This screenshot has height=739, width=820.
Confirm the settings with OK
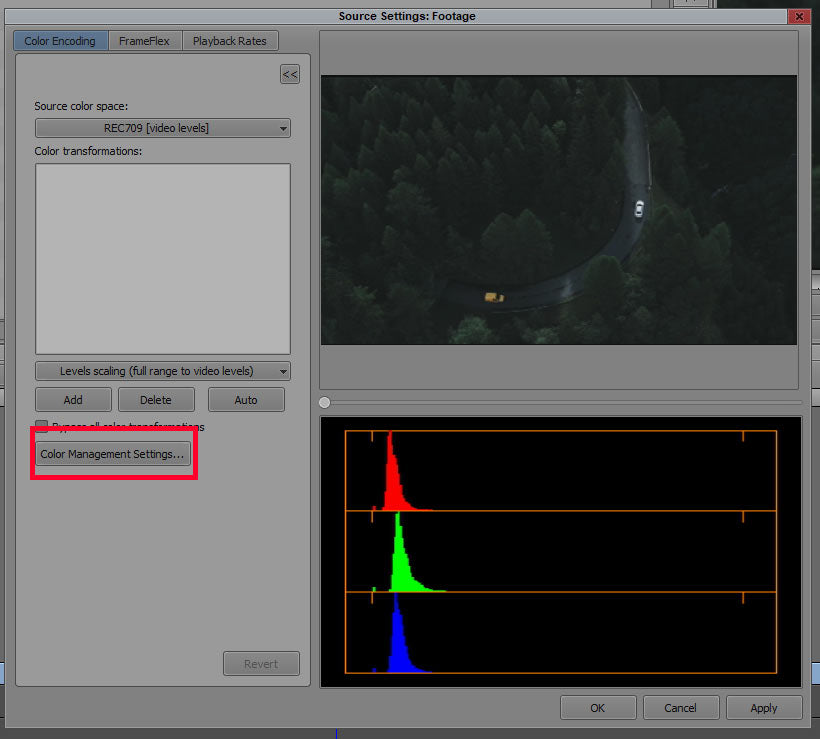pos(597,708)
